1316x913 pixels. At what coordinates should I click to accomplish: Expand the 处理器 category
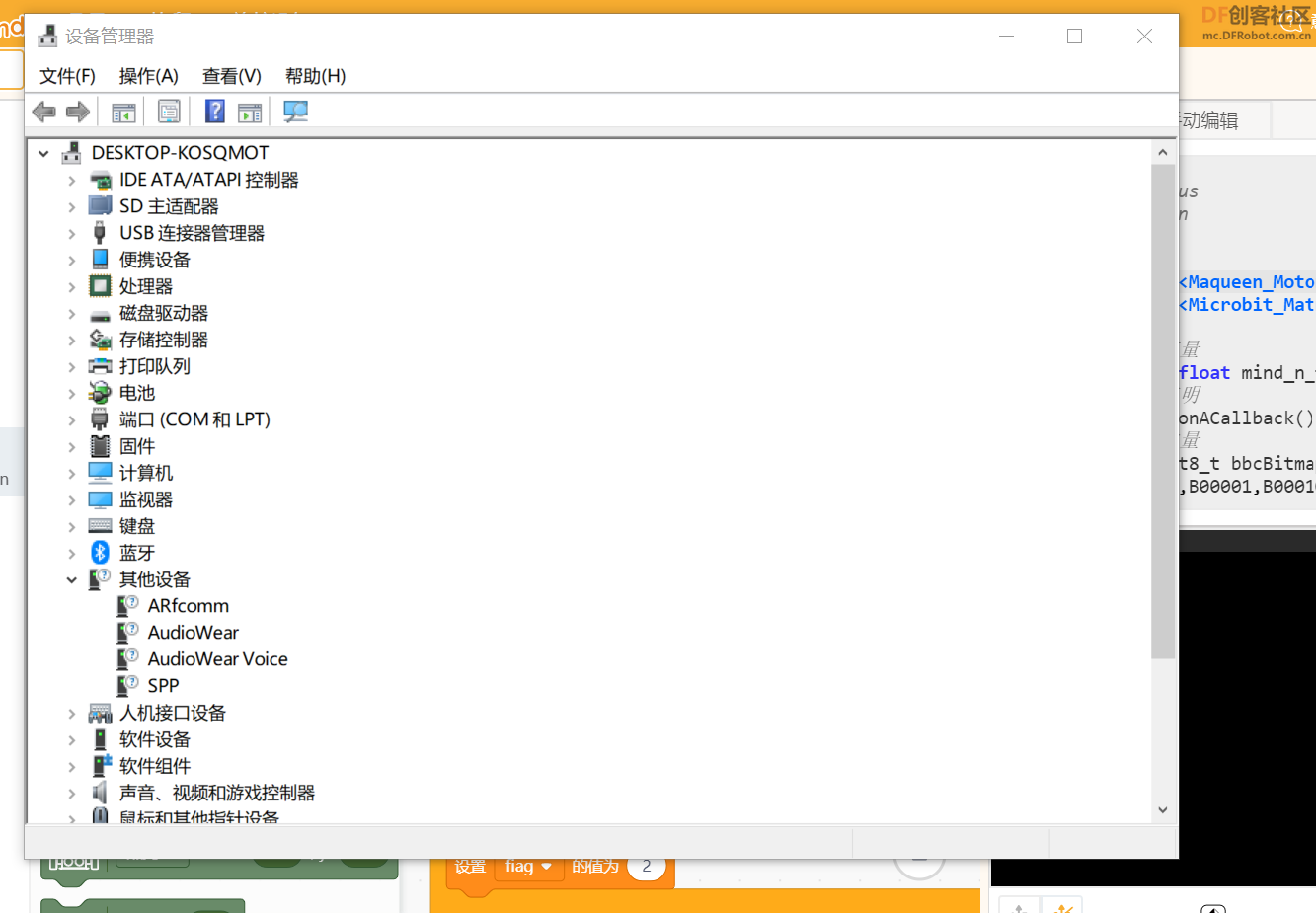click(71, 286)
